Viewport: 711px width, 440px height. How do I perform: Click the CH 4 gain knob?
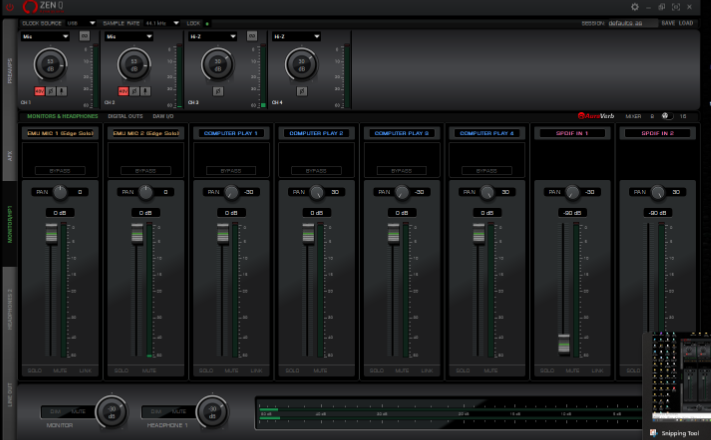[x=302, y=64]
